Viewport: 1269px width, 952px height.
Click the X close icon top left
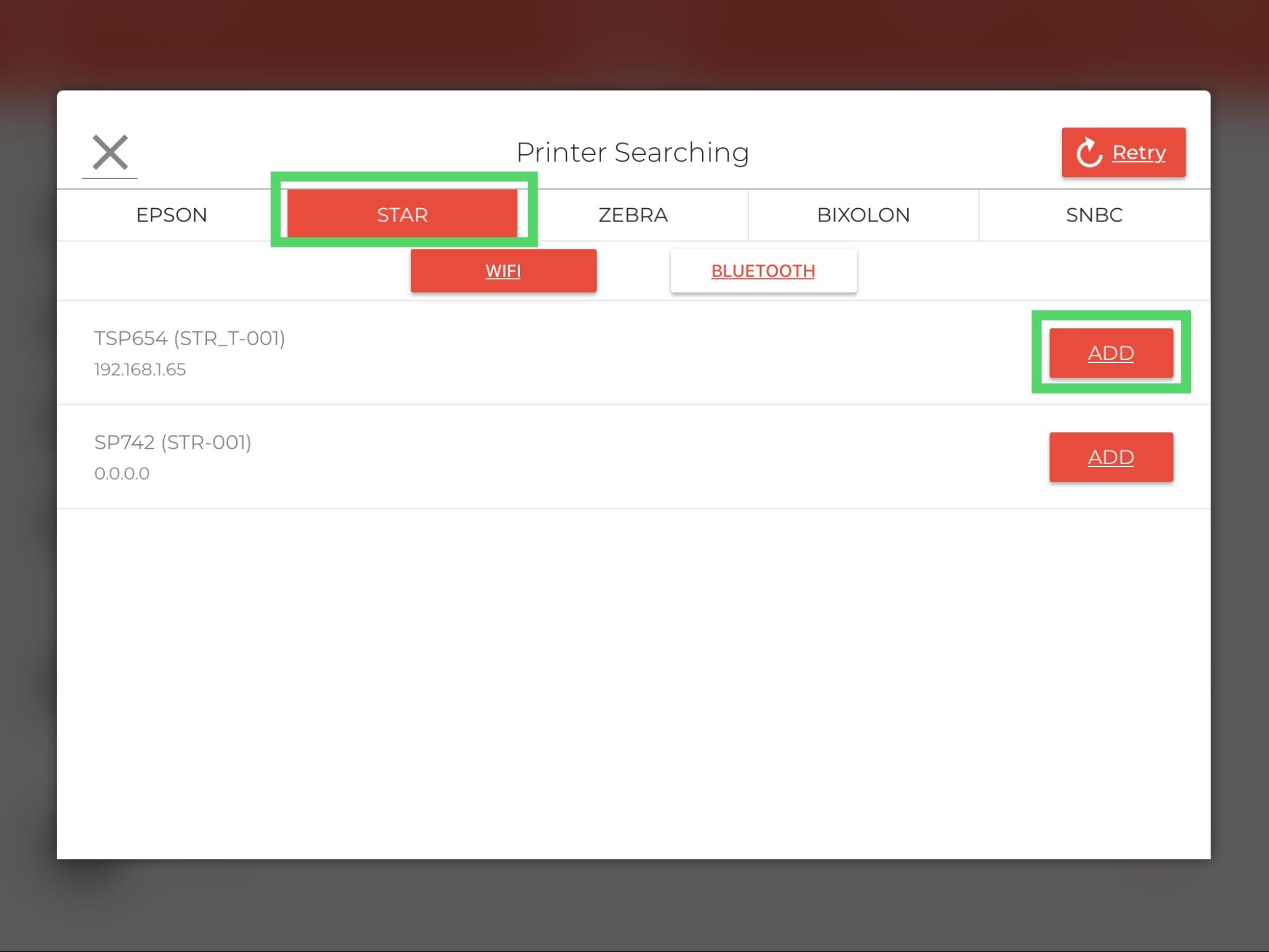109,151
